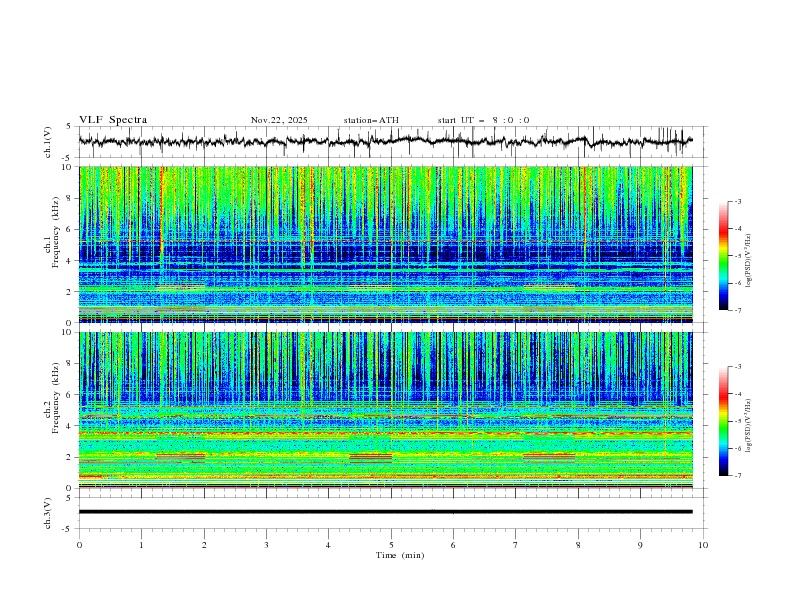Select the ch.2 colorbar "log(PSD)(V²/Hz)" label
792x612 pixels.
click(749, 425)
